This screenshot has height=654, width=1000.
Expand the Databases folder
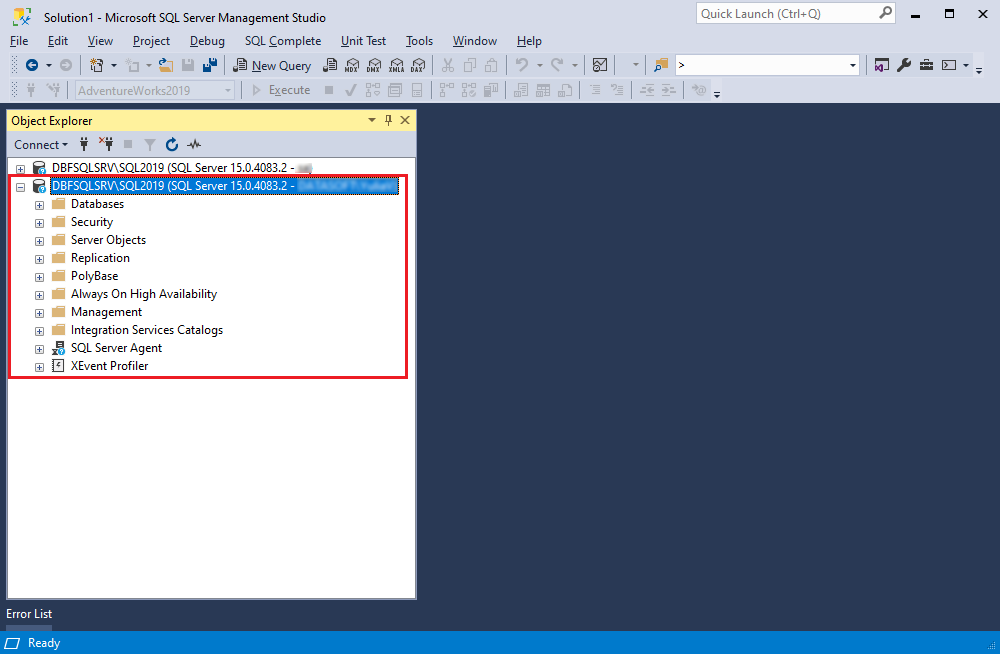click(x=39, y=205)
